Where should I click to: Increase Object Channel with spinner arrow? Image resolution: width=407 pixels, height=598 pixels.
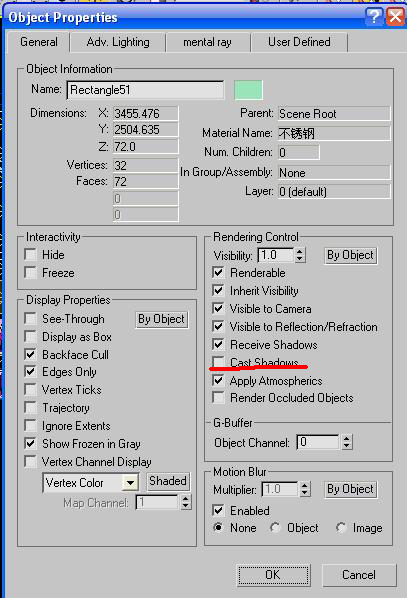pyautogui.click(x=346, y=439)
